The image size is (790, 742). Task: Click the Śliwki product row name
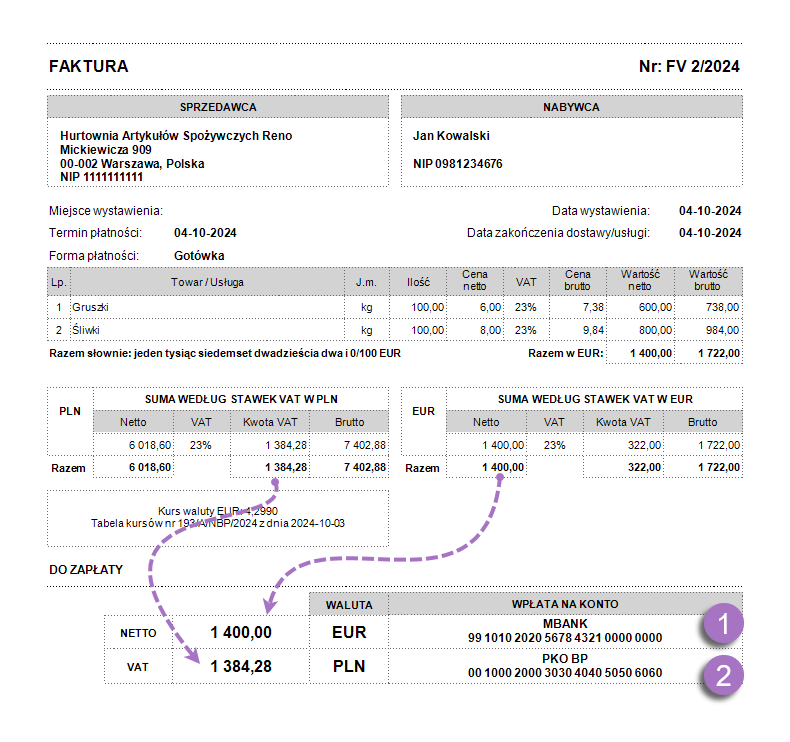(87, 330)
